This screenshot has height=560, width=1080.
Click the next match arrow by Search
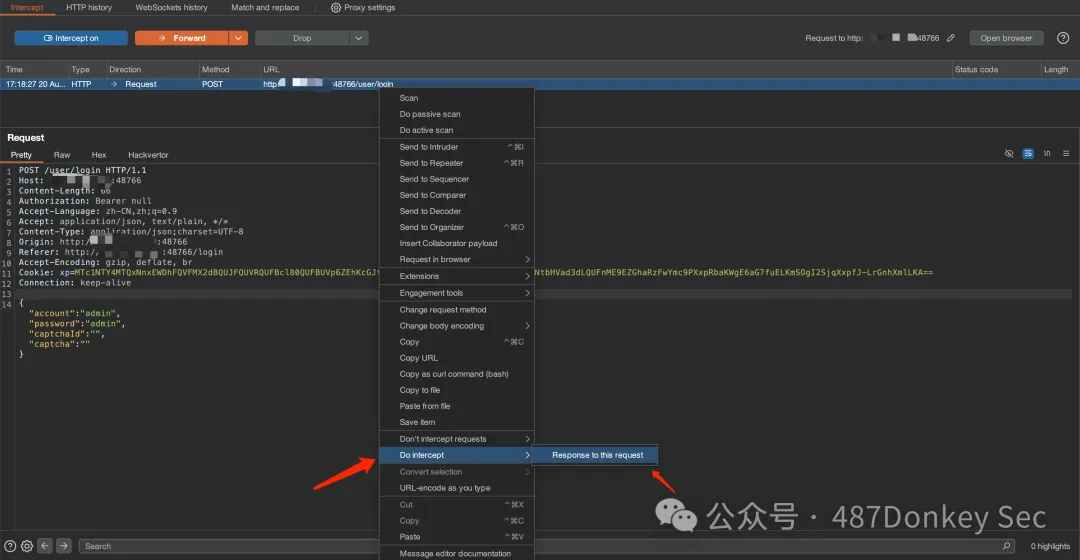[x=64, y=546]
